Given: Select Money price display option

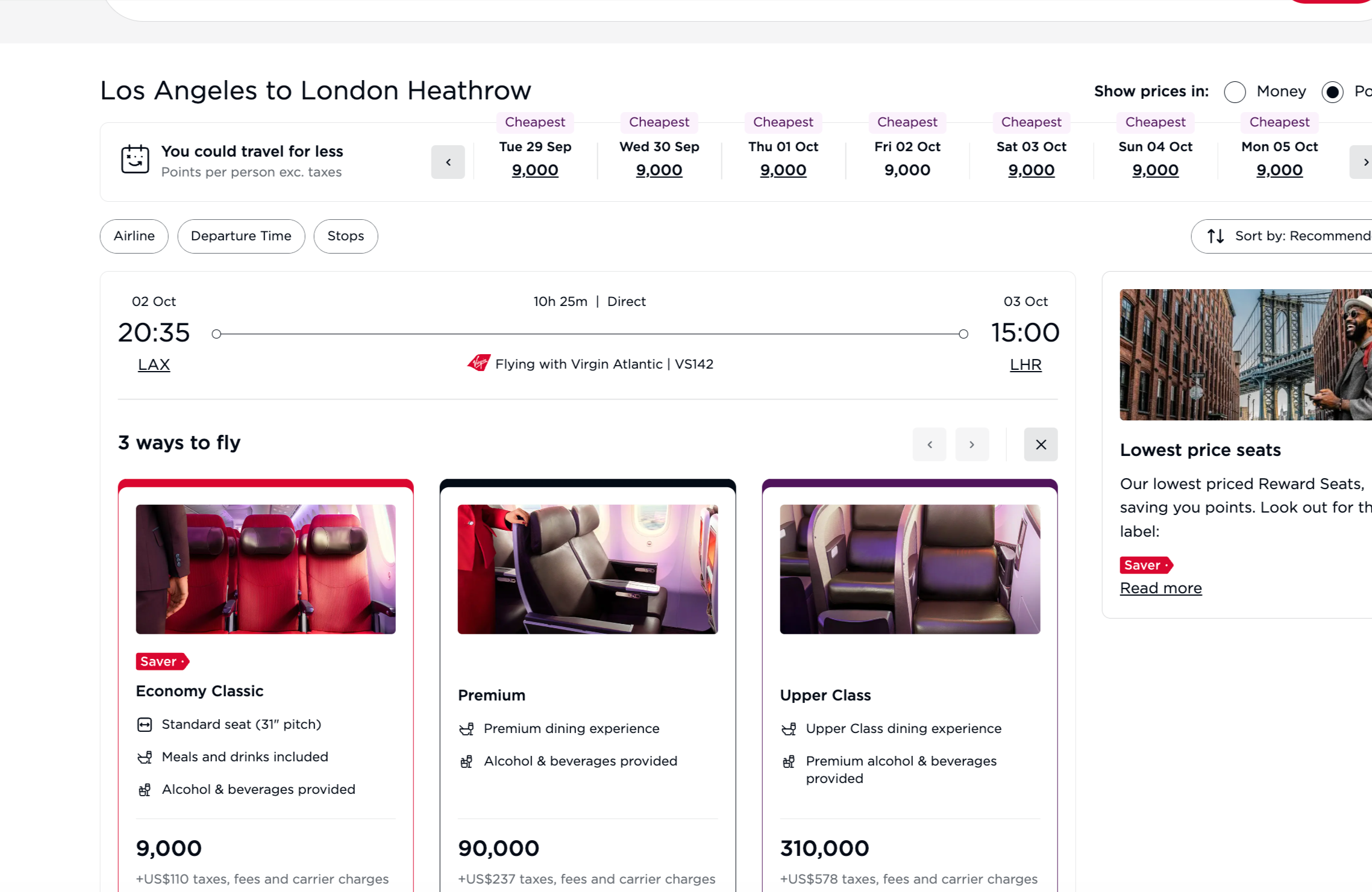Looking at the screenshot, I should click(x=1235, y=92).
